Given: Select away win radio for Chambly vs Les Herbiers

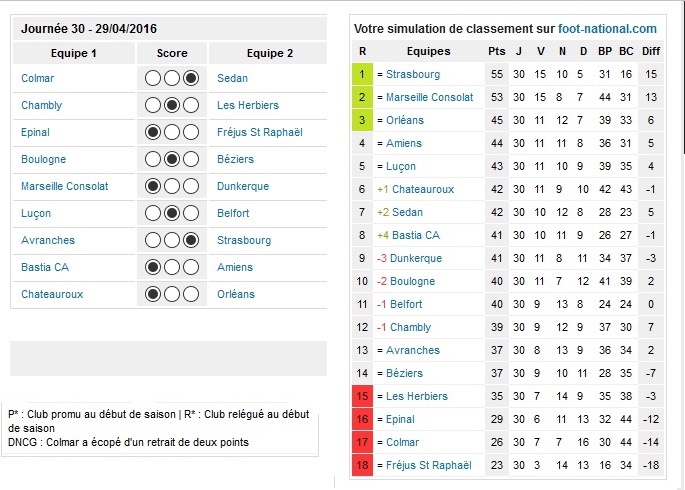Looking at the screenshot, I should (191, 105).
